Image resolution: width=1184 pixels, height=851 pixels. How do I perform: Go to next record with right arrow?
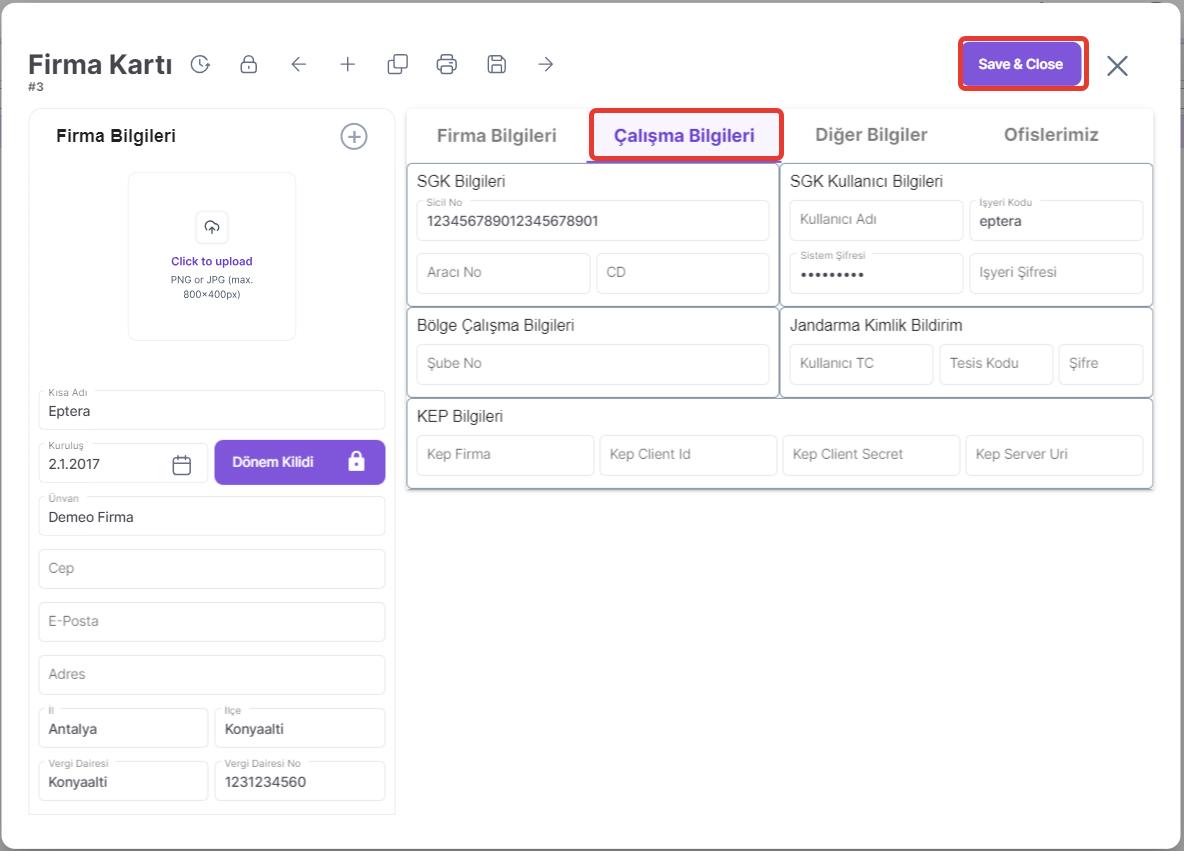[545, 64]
